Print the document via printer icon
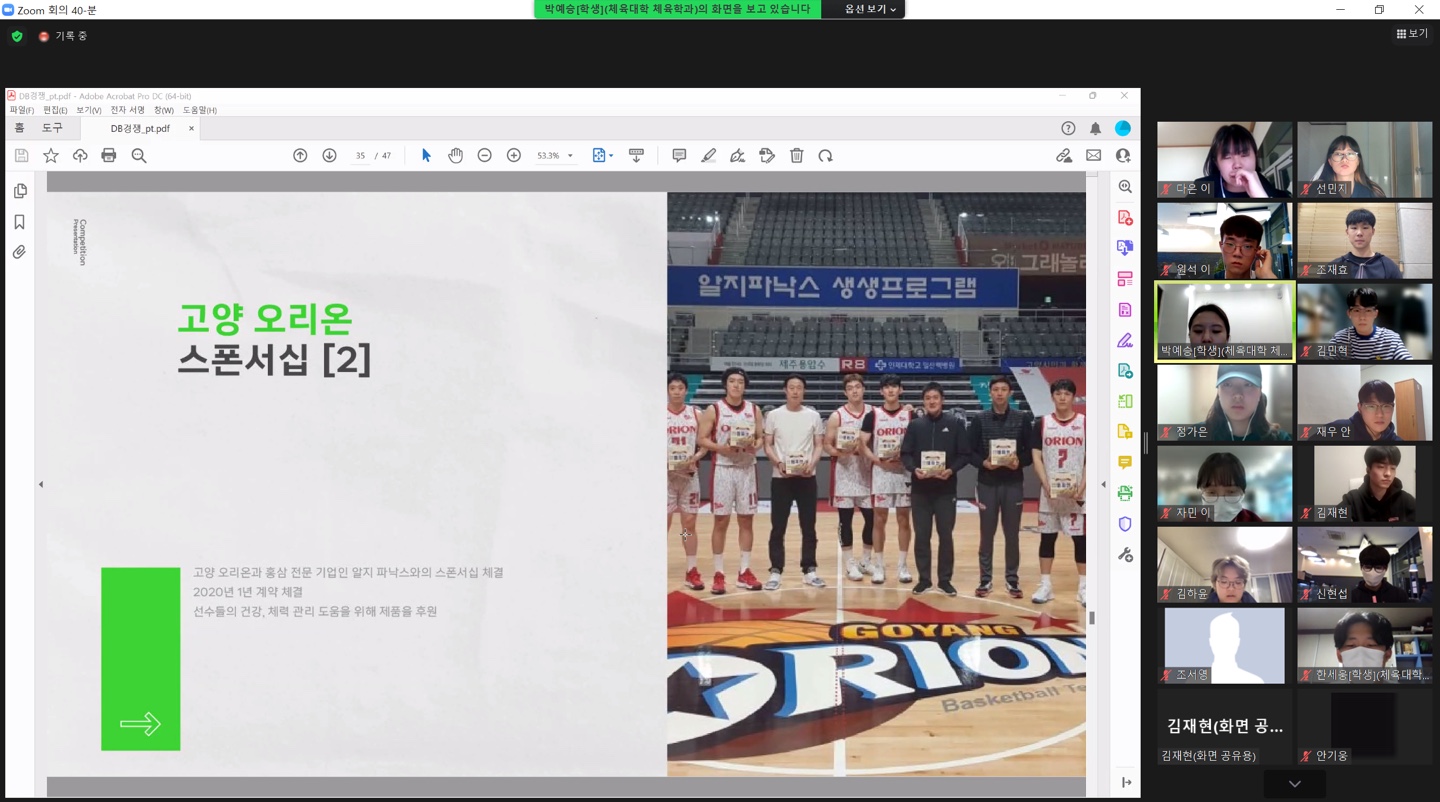Image resolution: width=1440 pixels, height=802 pixels. click(109, 156)
